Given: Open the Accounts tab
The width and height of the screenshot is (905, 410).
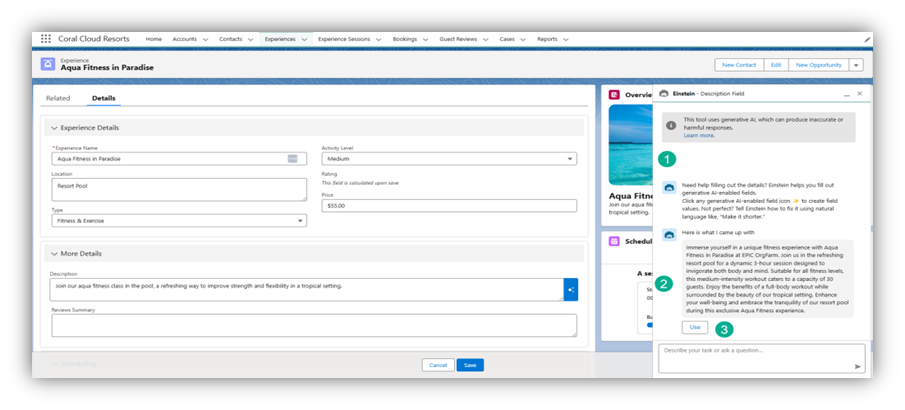Looking at the screenshot, I should point(184,39).
